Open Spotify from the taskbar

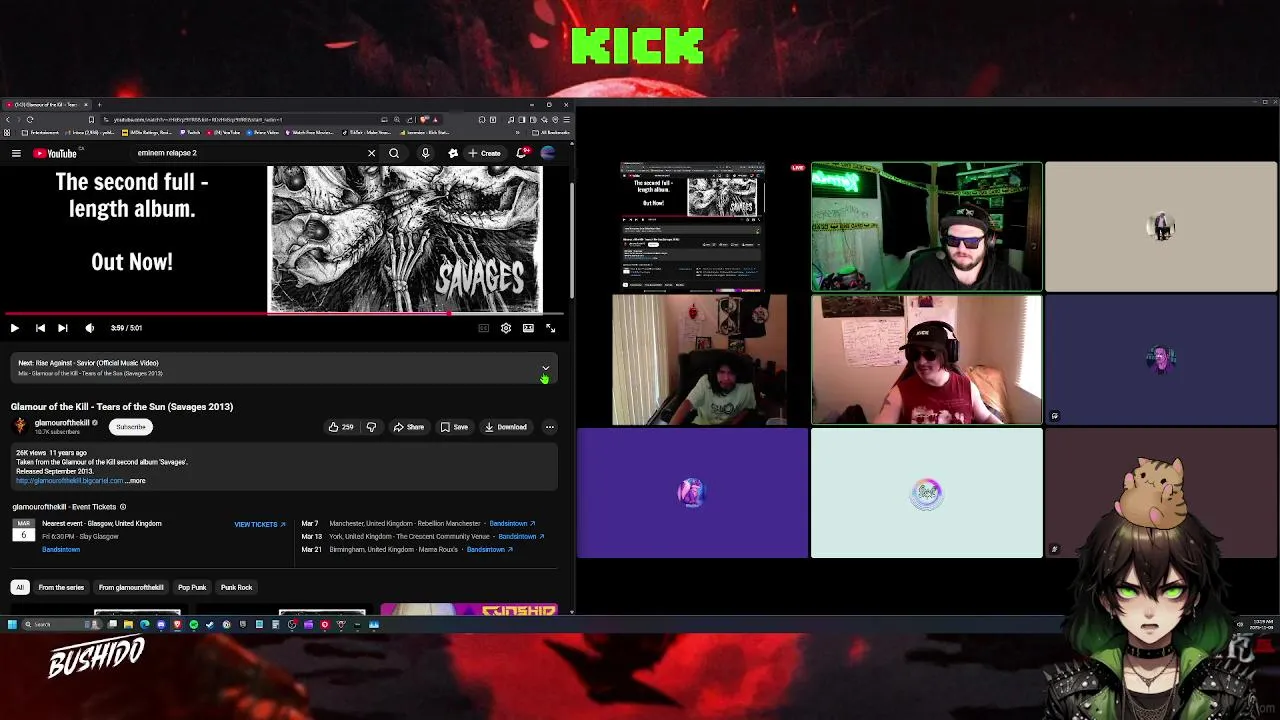pos(193,625)
